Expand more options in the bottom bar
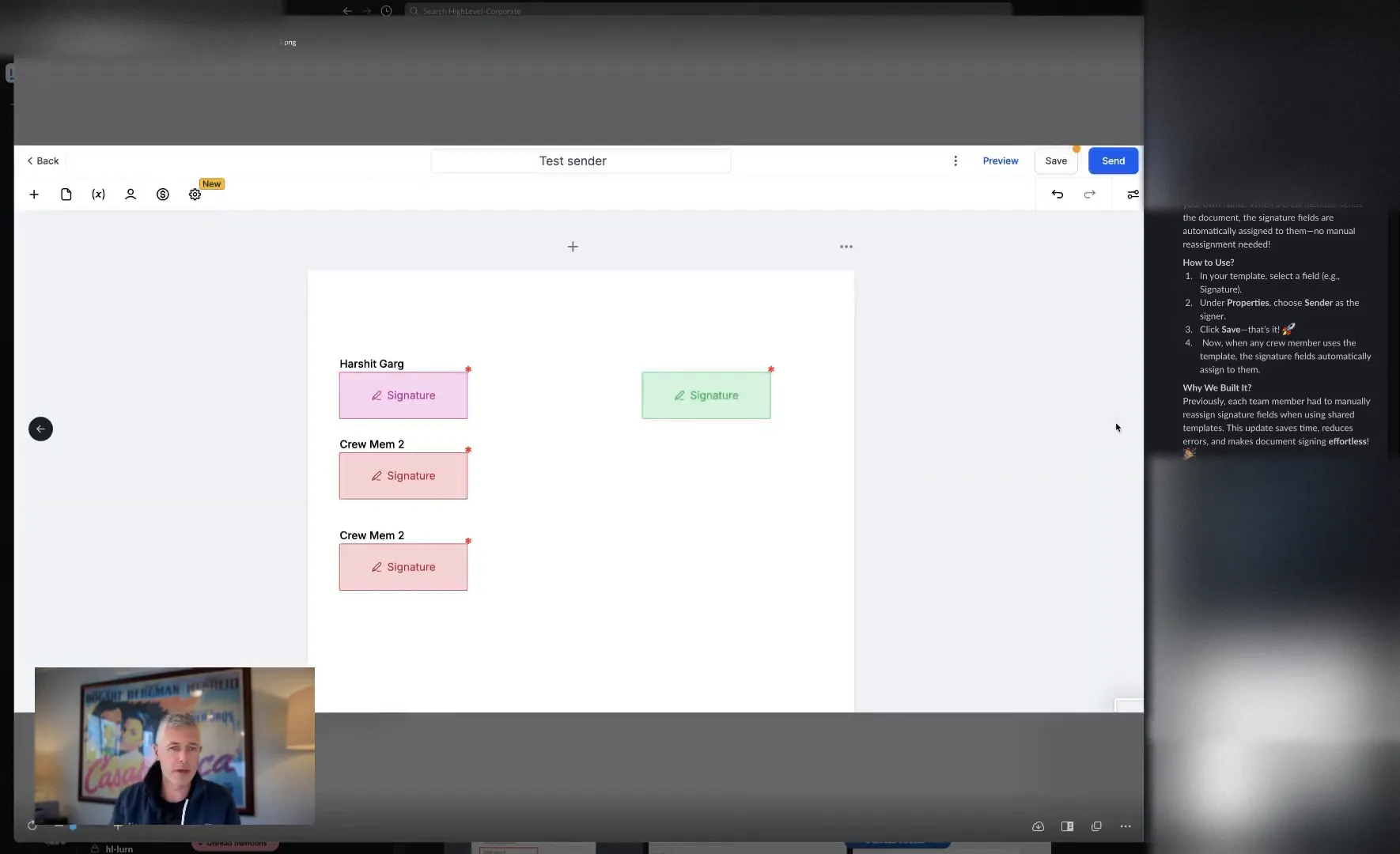This screenshot has height=854, width=1400. pyautogui.click(x=1126, y=826)
